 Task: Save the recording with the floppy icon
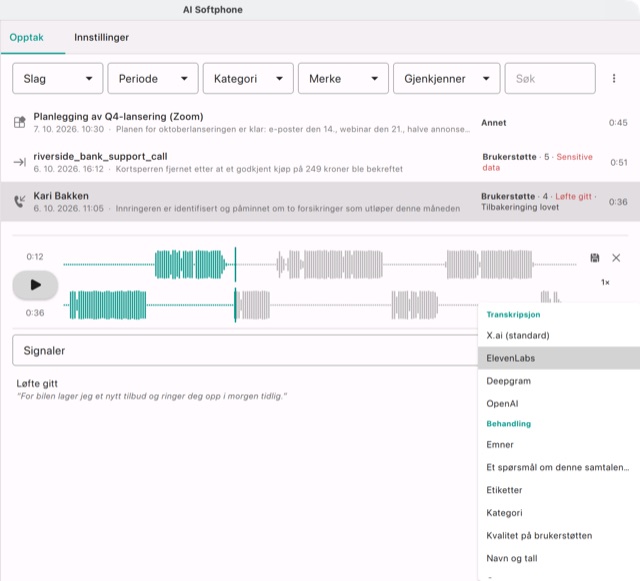tap(595, 258)
